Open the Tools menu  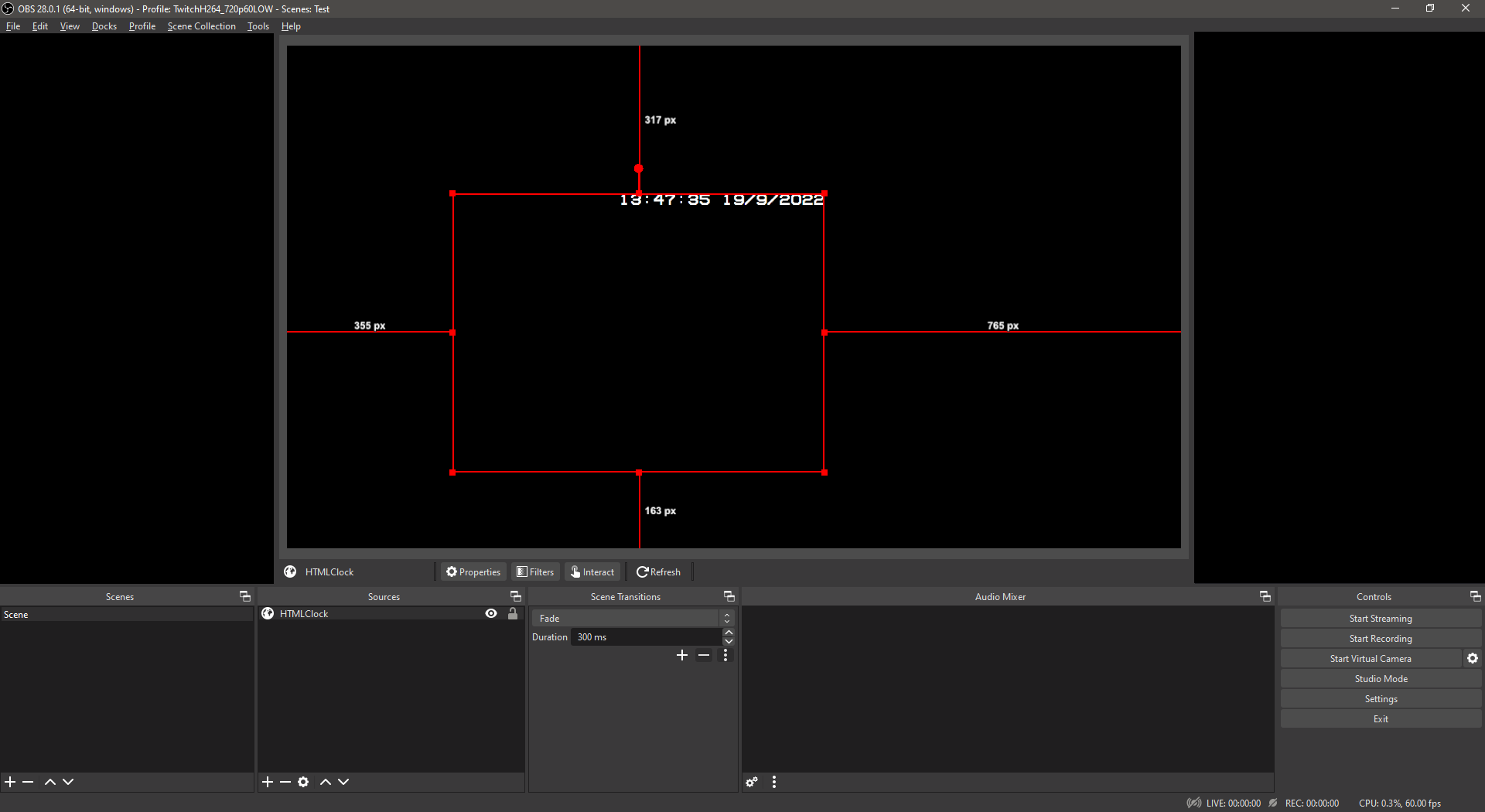point(258,26)
